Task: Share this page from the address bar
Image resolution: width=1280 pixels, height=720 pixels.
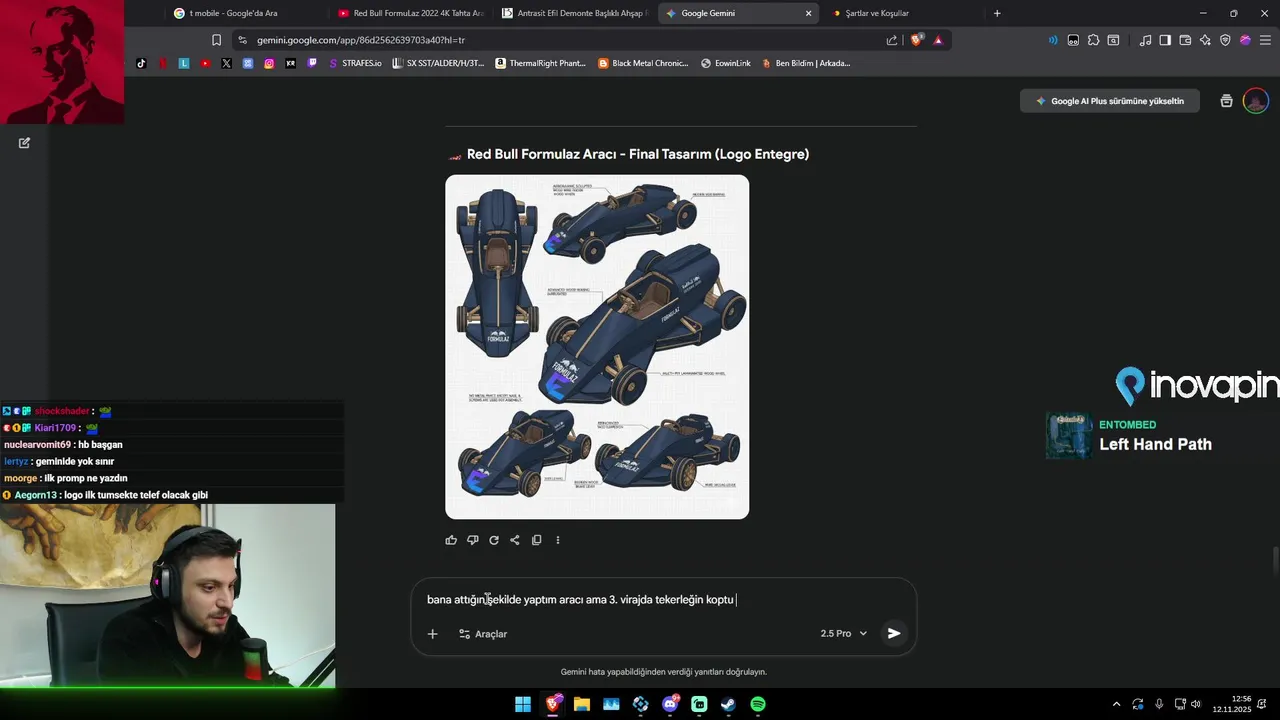Action: tap(892, 40)
